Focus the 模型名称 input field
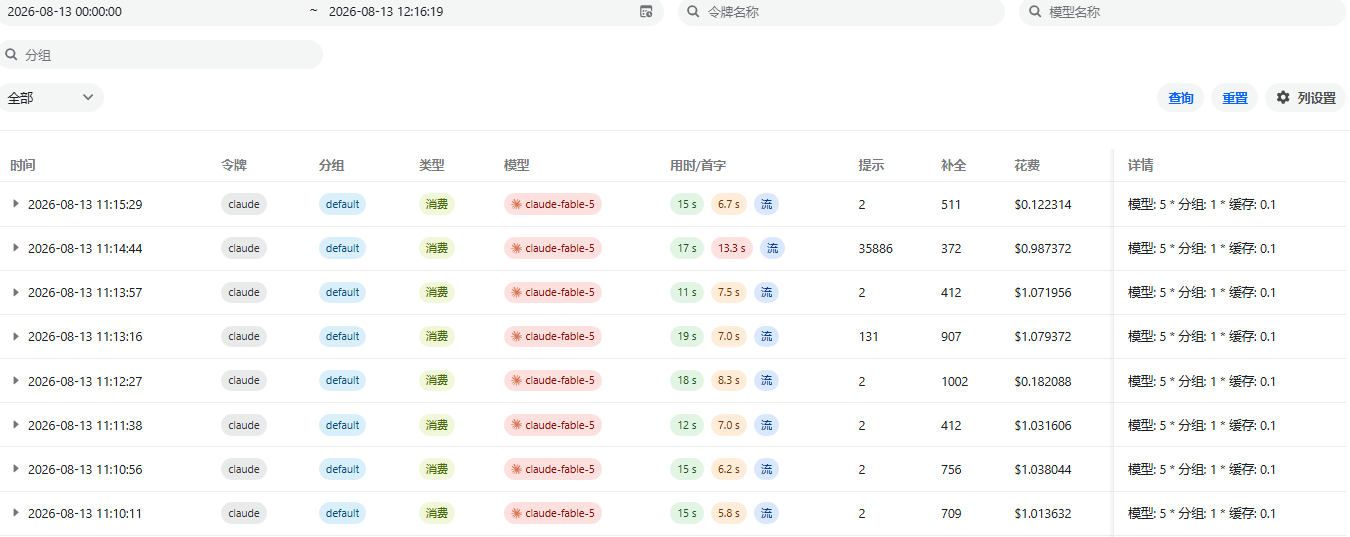The width and height of the screenshot is (1350, 537). (1182, 12)
